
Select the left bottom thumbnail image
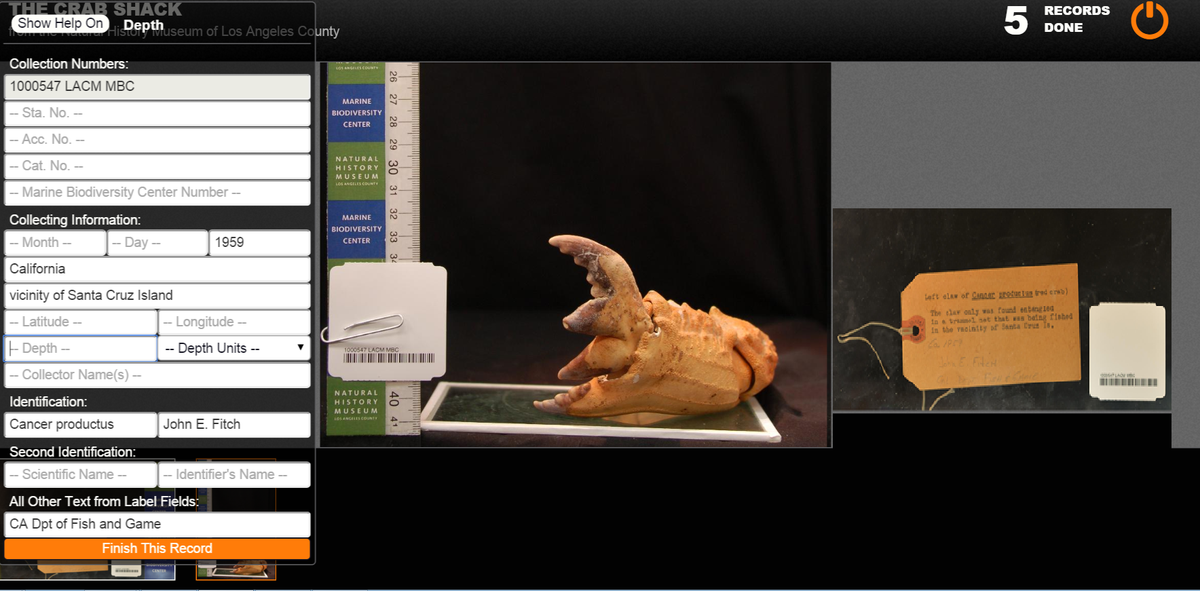click(x=87, y=572)
